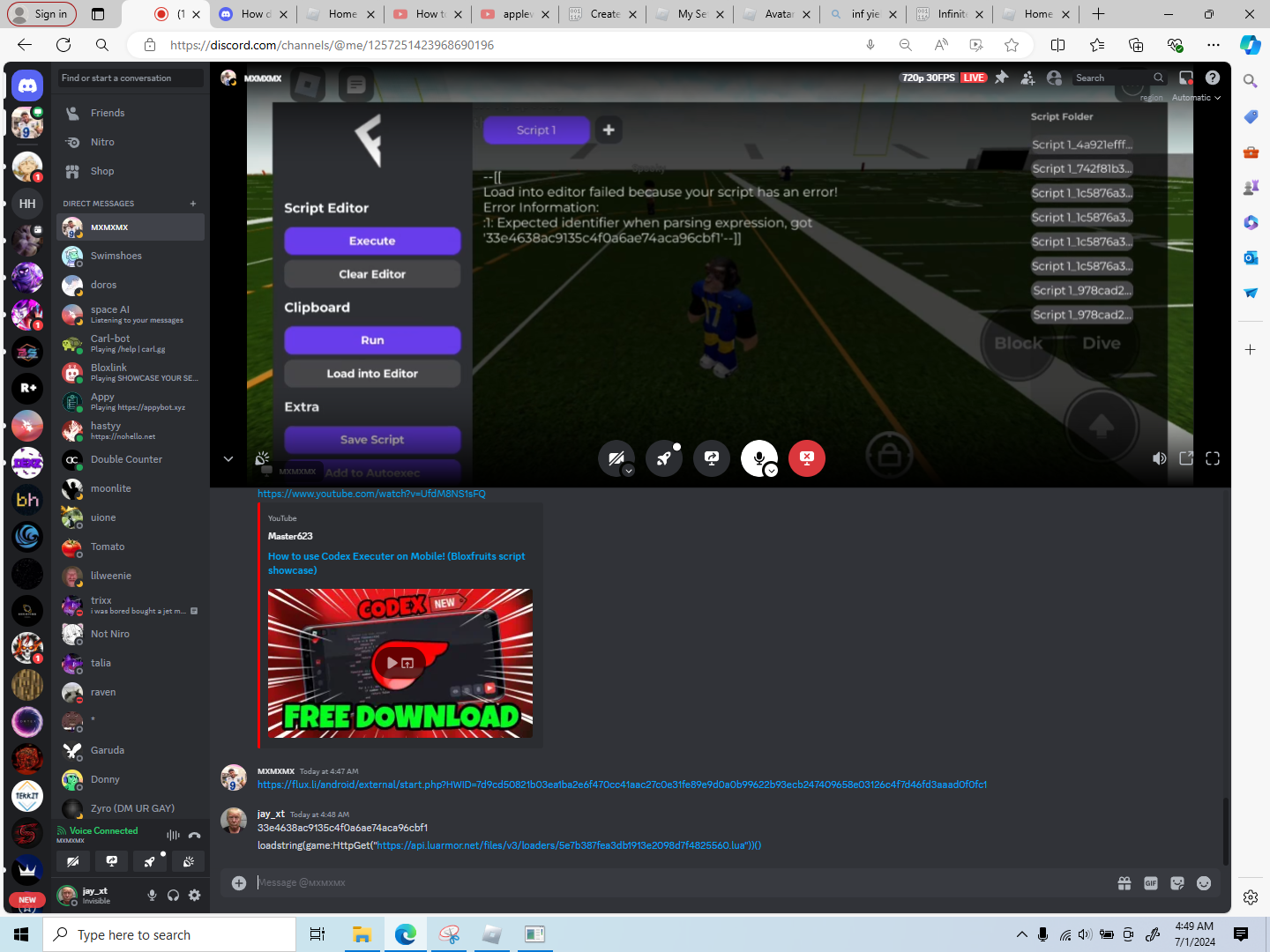This screenshot has width=1270, height=952.
Task: Click Find or start a conversation box
Action: point(130,78)
